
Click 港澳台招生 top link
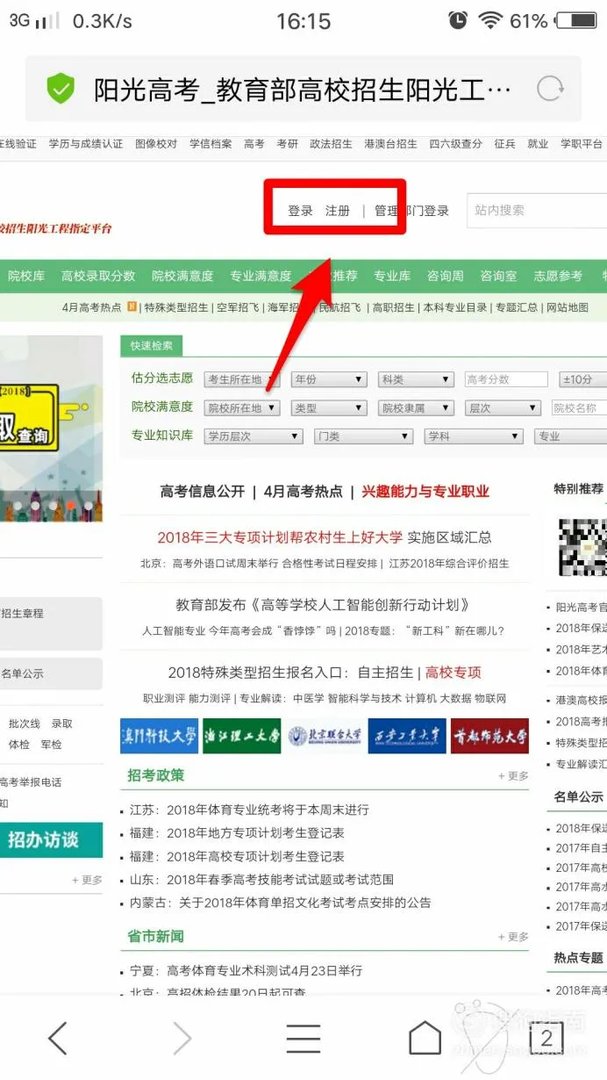(x=391, y=144)
